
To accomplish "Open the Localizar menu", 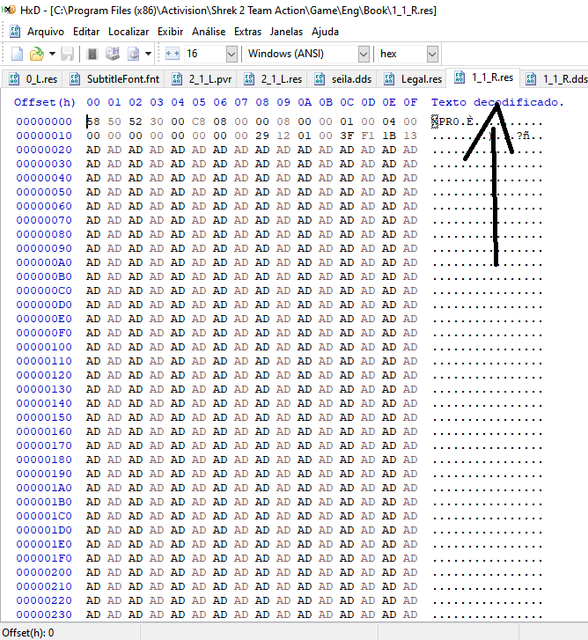I will [129, 31].
